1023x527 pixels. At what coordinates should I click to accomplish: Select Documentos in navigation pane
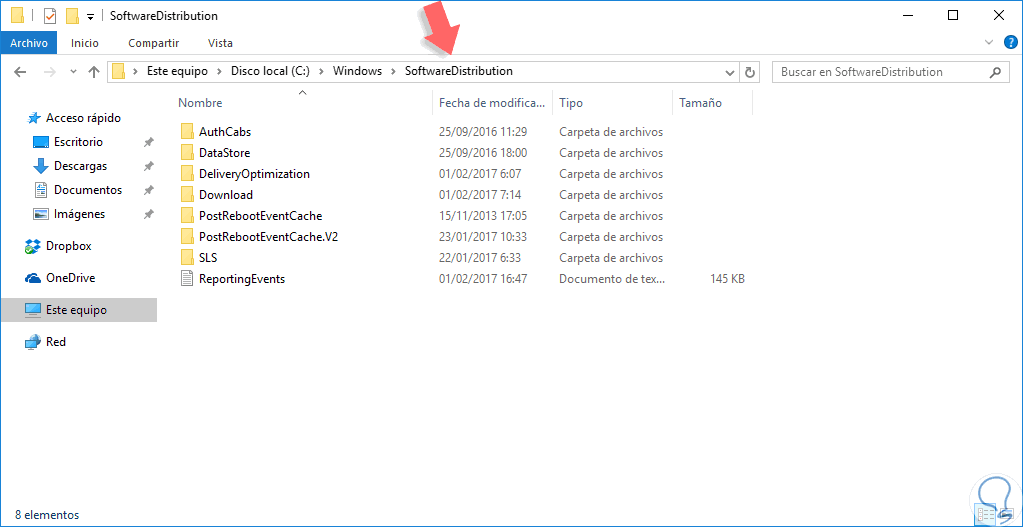pyautogui.click(x=88, y=190)
